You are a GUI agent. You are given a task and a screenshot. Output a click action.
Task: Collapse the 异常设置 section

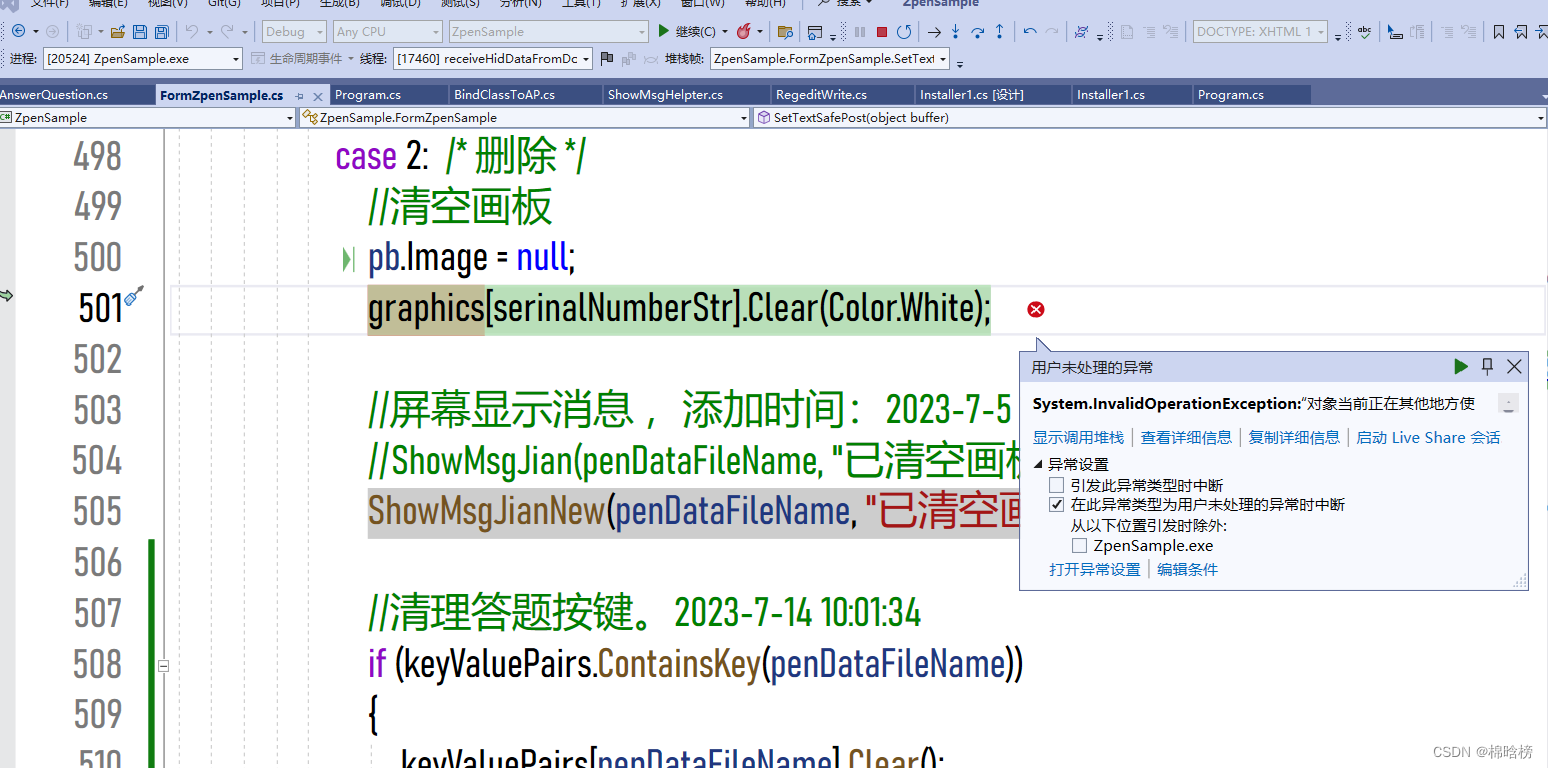(x=1038, y=464)
